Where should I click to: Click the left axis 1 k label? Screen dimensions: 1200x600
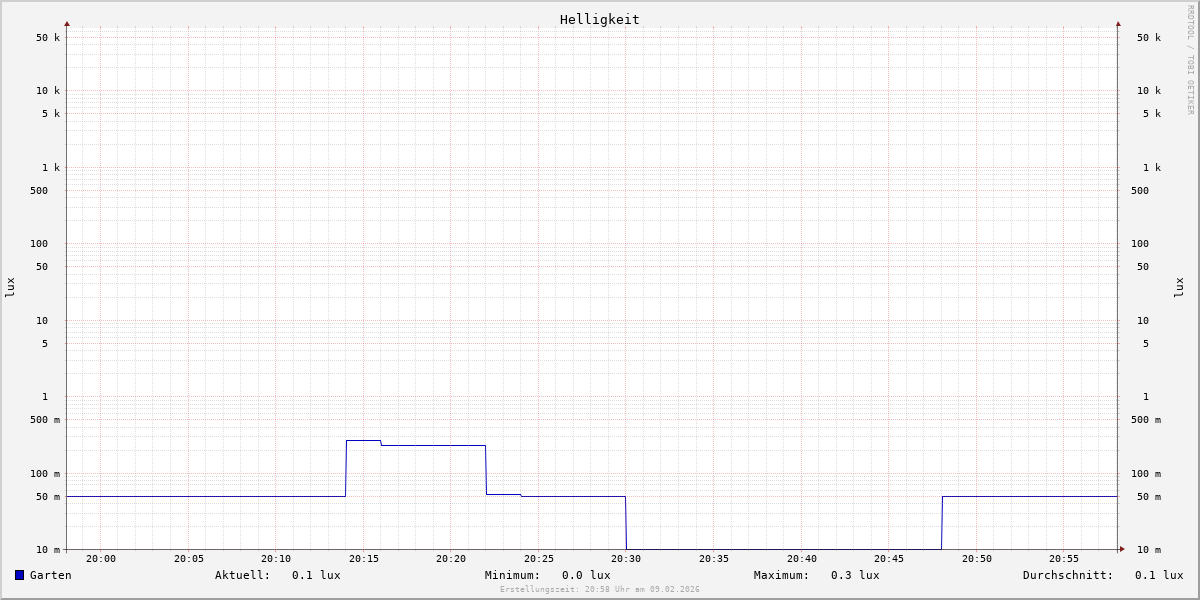coord(51,168)
